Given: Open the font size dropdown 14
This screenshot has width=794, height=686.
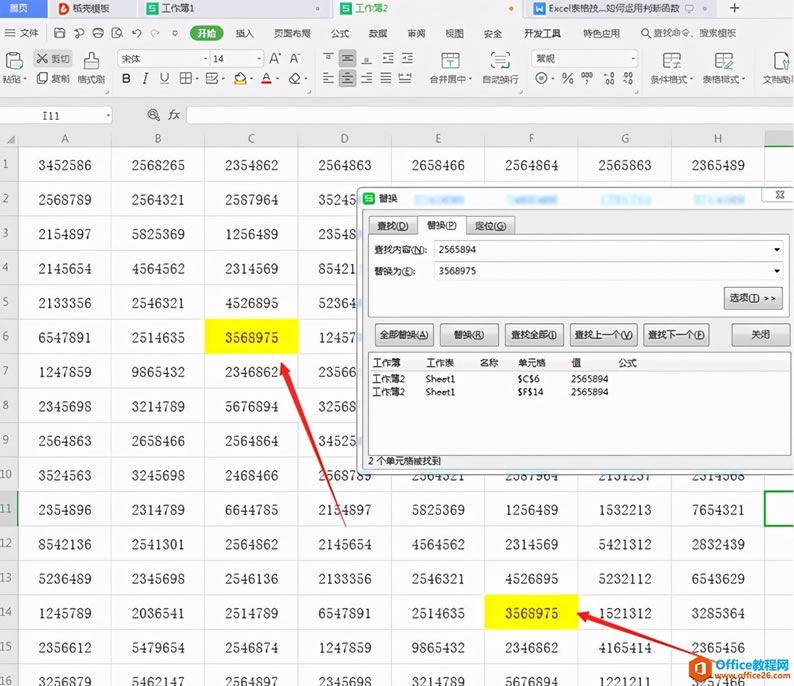Looking at the screenshot, I should [259, 59].
